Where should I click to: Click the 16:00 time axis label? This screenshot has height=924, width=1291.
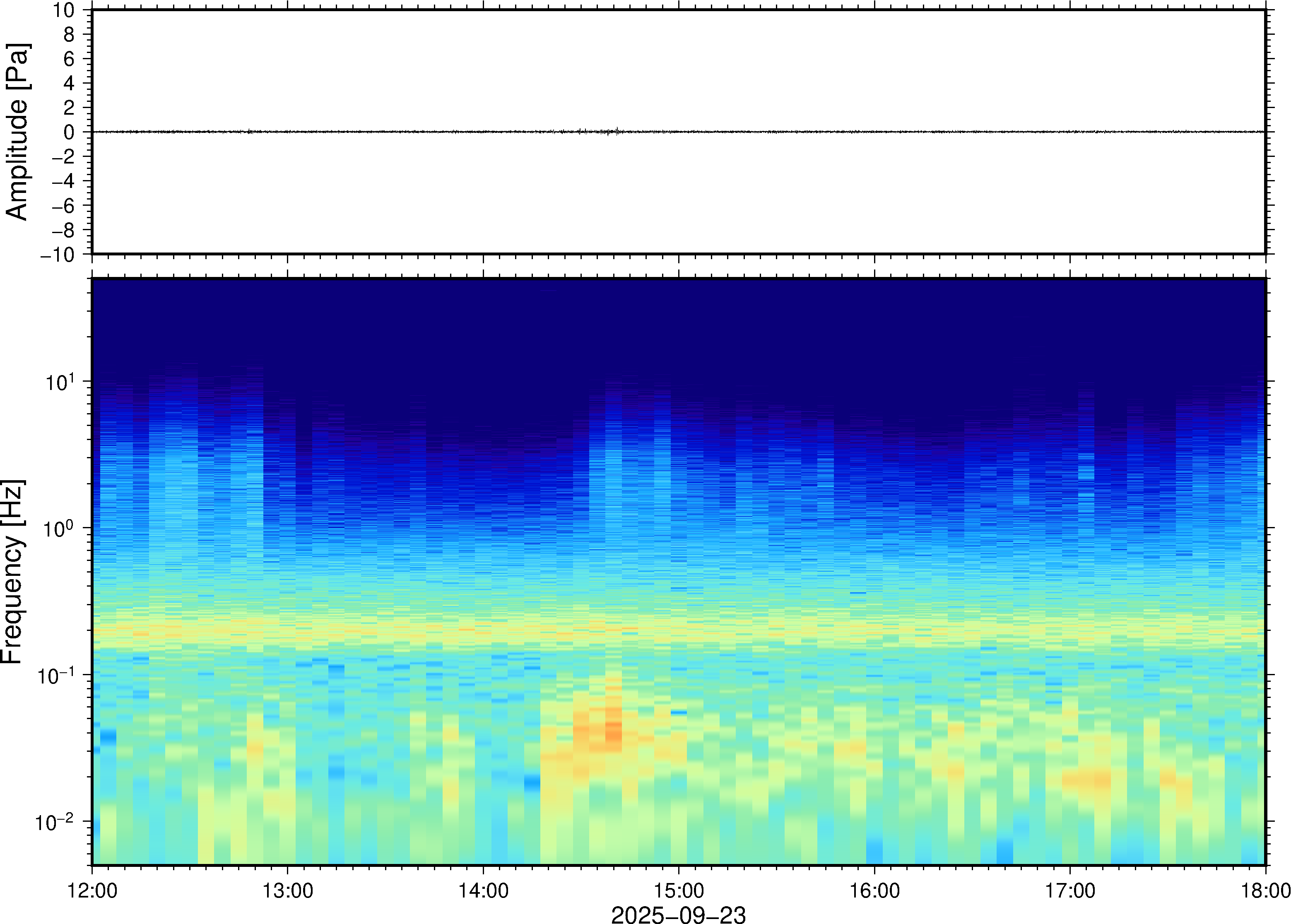pos(874,890)
